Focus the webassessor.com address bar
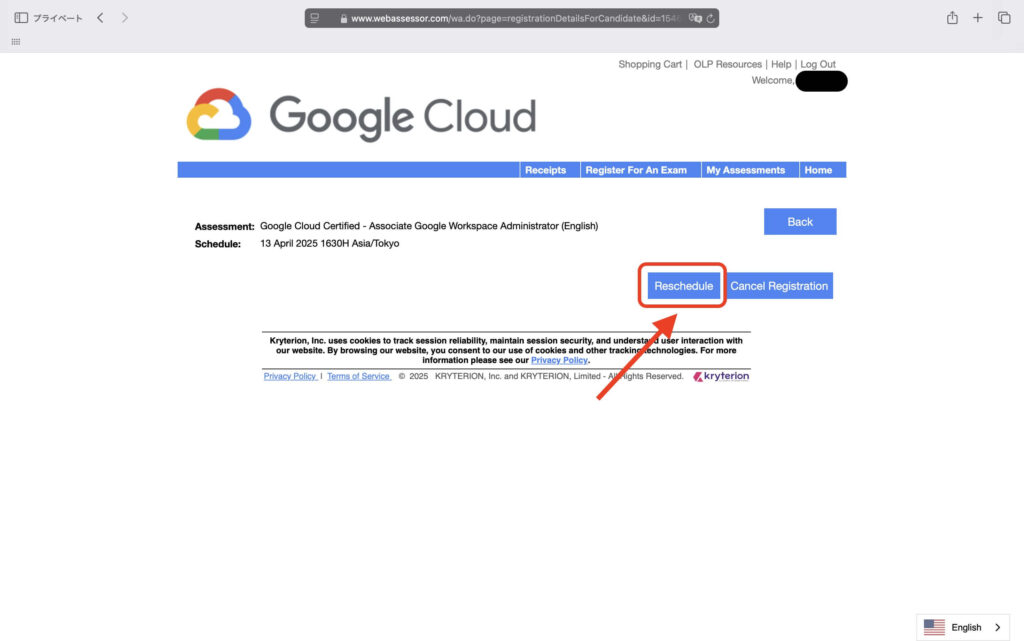The width and height of the screenshot is (1024, 641). tap(512, 18)
